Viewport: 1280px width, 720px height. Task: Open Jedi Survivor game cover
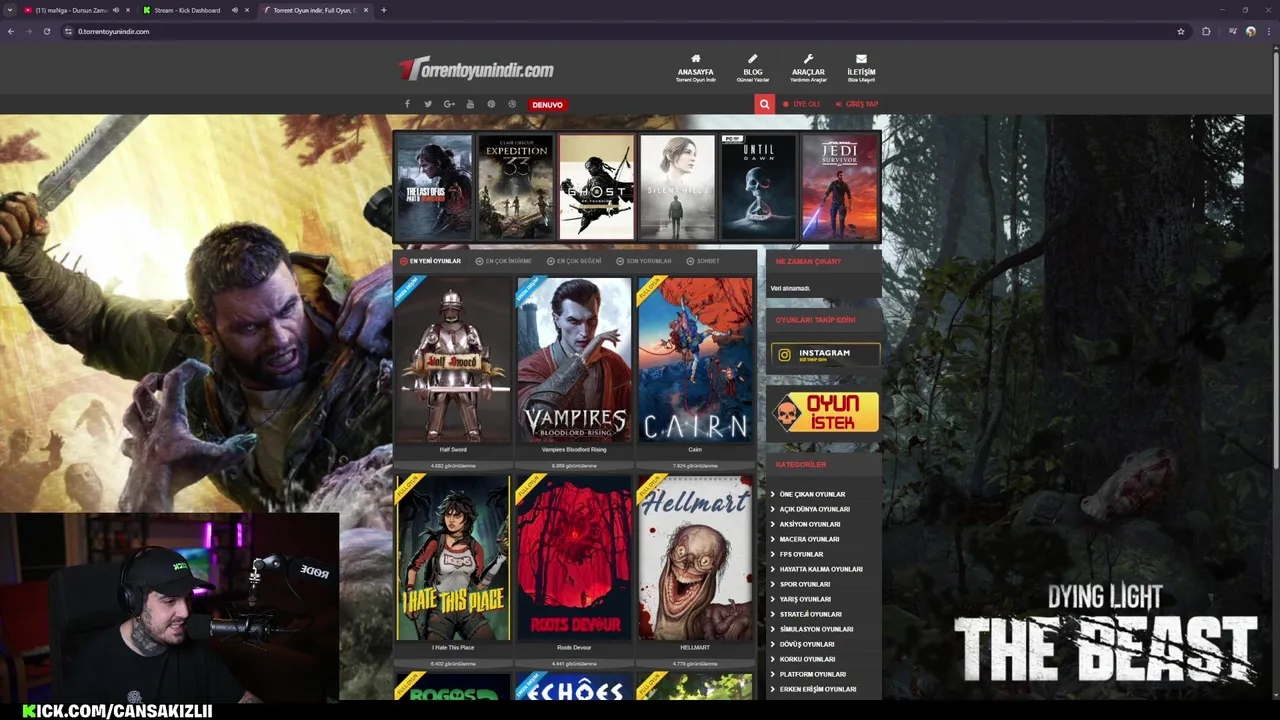(839, 187)
